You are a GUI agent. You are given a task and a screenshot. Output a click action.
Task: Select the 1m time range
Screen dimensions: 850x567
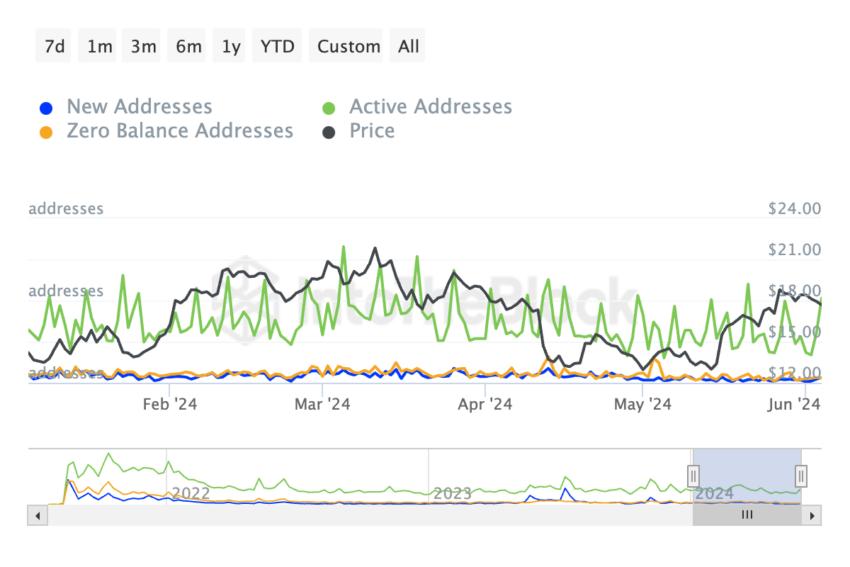tap(99, 46)
